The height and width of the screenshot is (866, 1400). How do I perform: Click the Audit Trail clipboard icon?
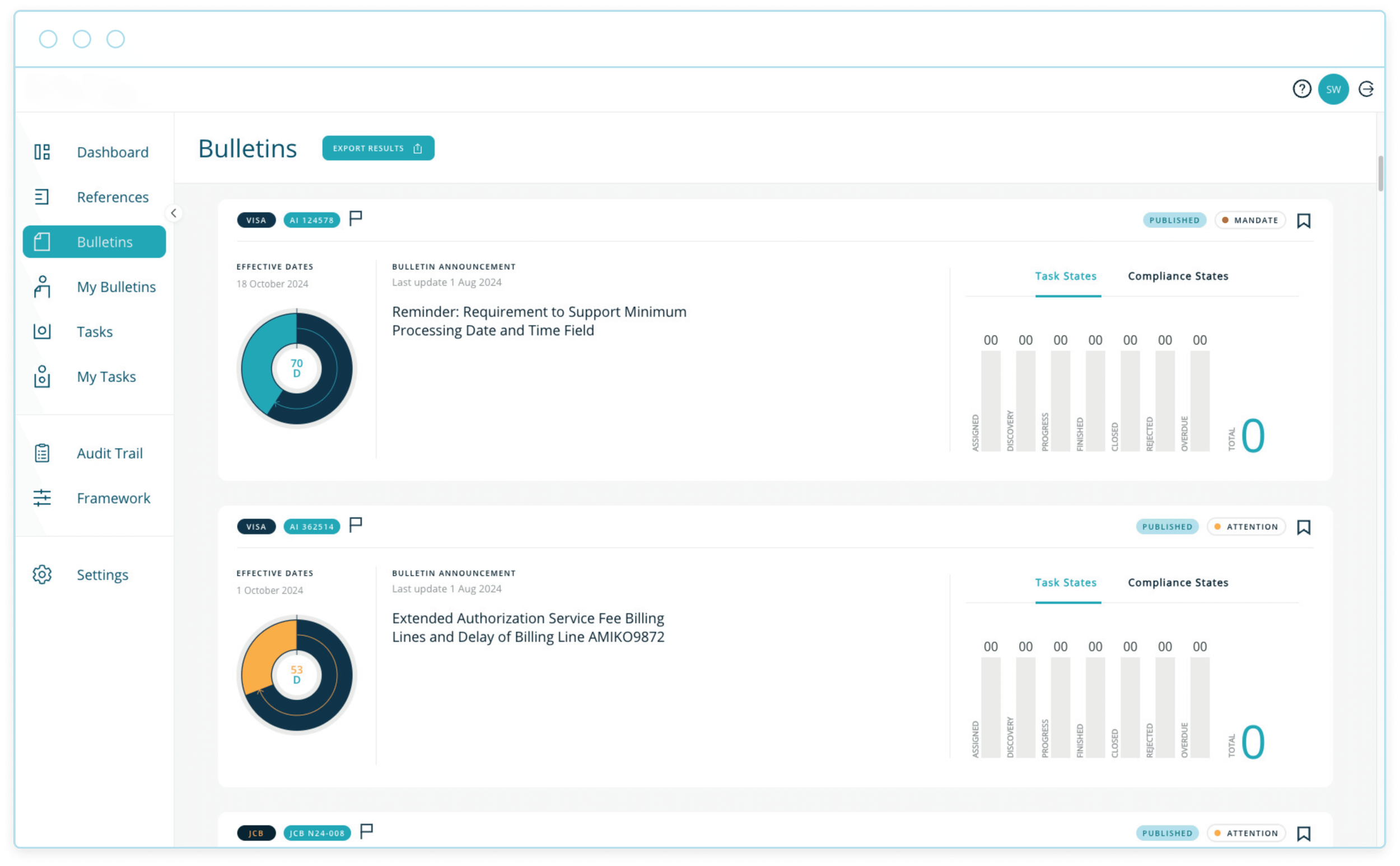pos(42,453)
